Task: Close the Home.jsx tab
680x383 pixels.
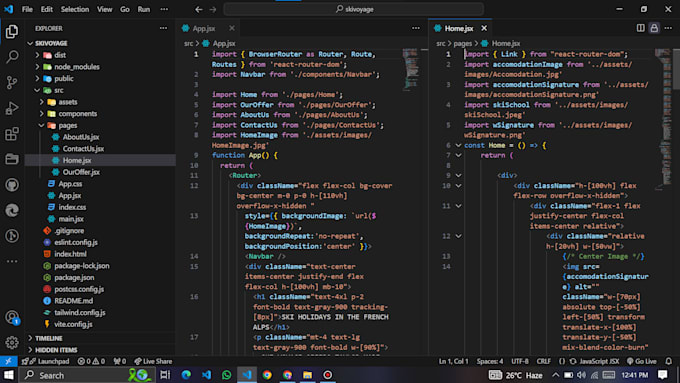Action: pyautogui.click(x=484, y=28)
